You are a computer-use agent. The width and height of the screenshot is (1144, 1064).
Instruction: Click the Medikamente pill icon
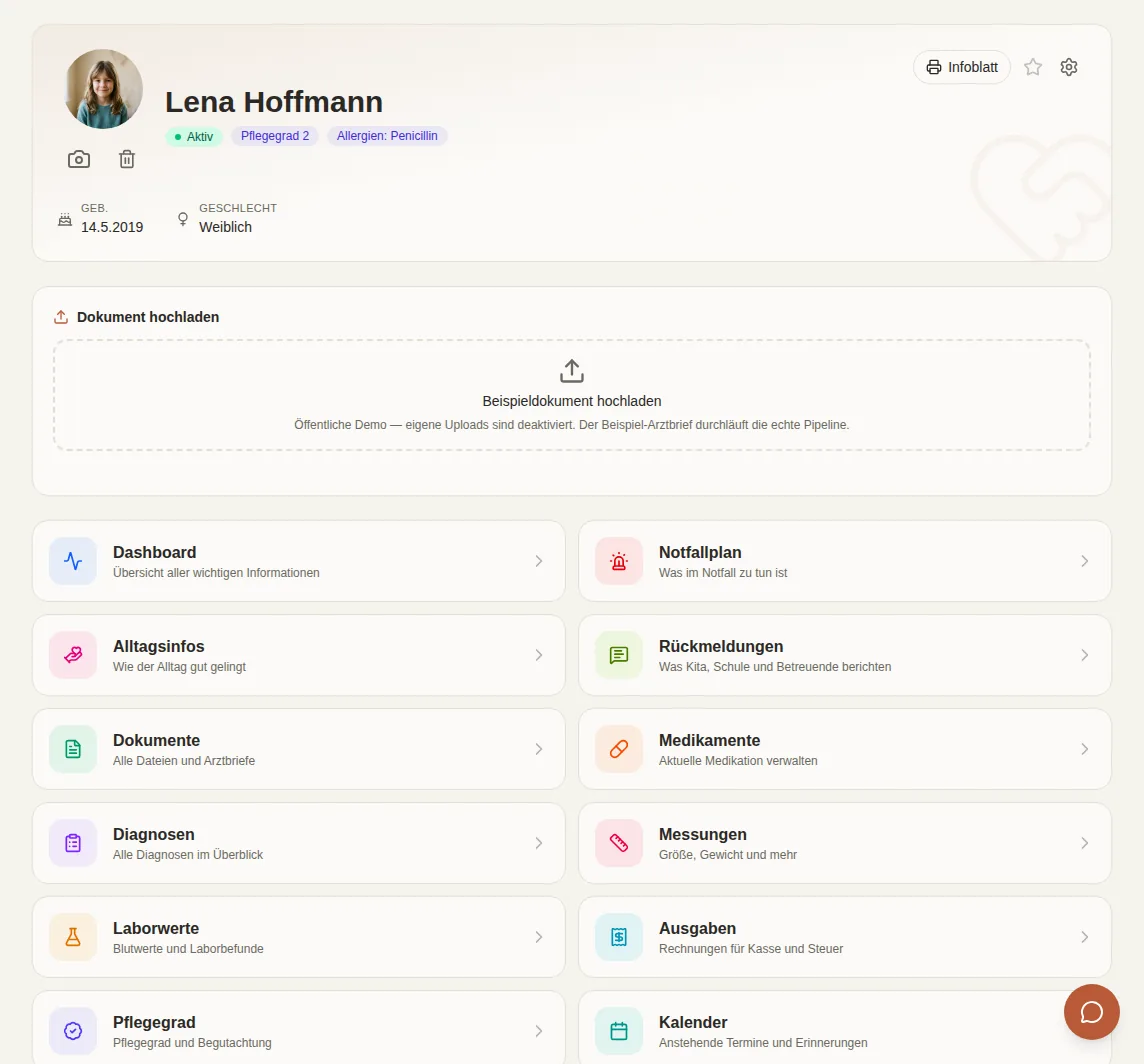619,749
